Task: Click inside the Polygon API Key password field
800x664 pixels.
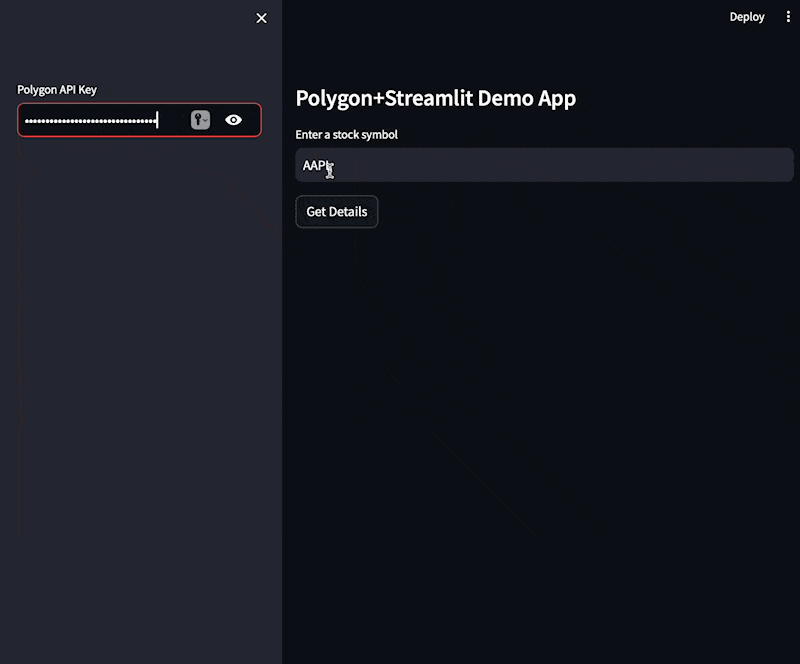Action: pos(100,119)
